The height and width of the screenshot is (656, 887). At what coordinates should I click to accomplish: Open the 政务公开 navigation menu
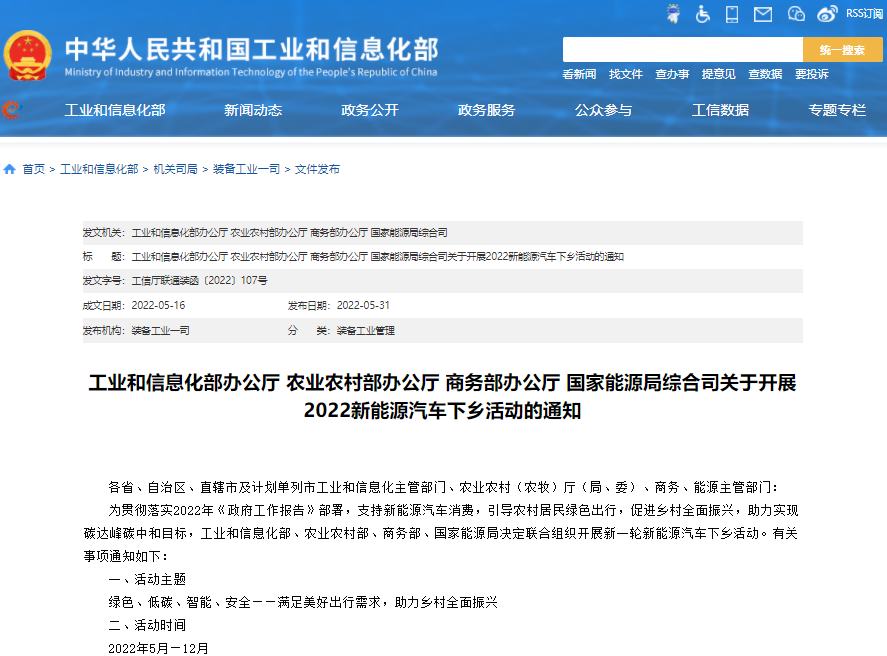[370, 111]
